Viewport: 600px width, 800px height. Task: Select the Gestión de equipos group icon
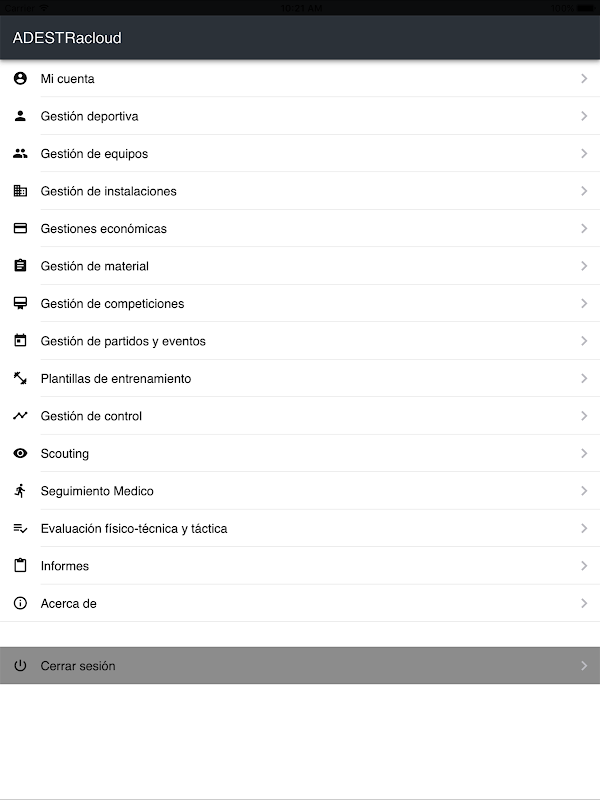[20, 154]
